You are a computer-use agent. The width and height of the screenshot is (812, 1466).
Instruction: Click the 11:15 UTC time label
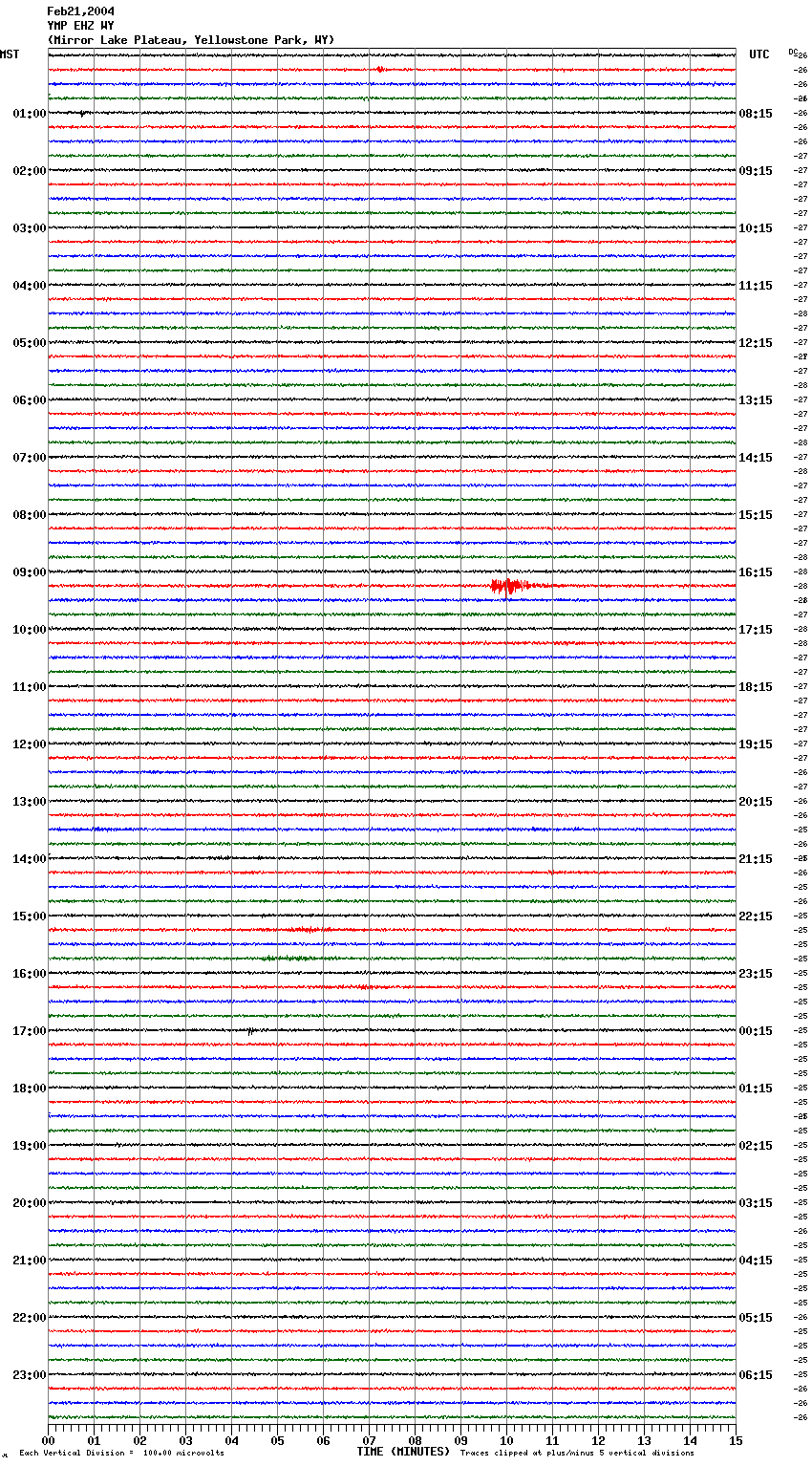pos(756,286)
